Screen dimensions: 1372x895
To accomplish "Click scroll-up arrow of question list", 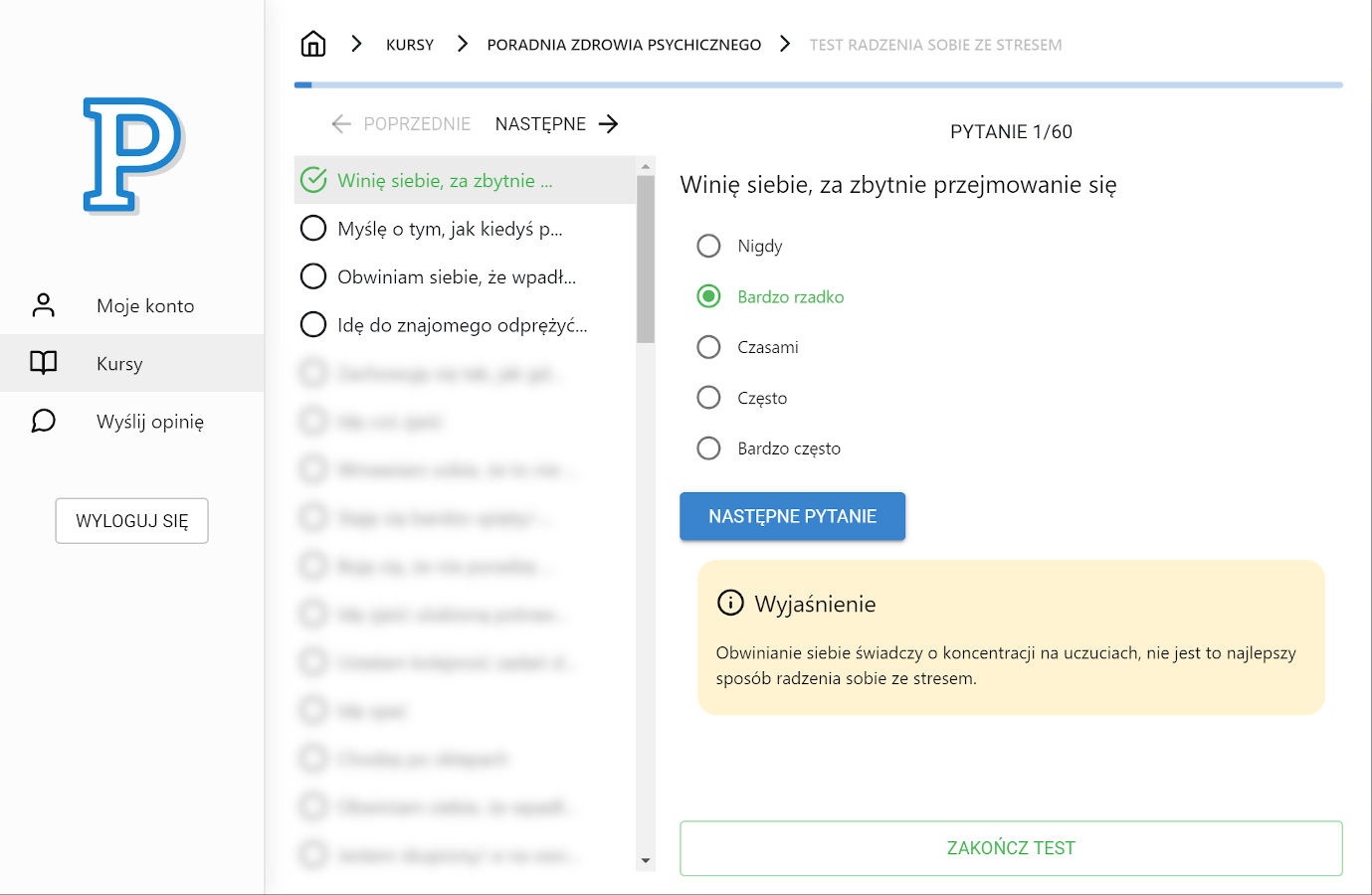I will coord(646,167).
